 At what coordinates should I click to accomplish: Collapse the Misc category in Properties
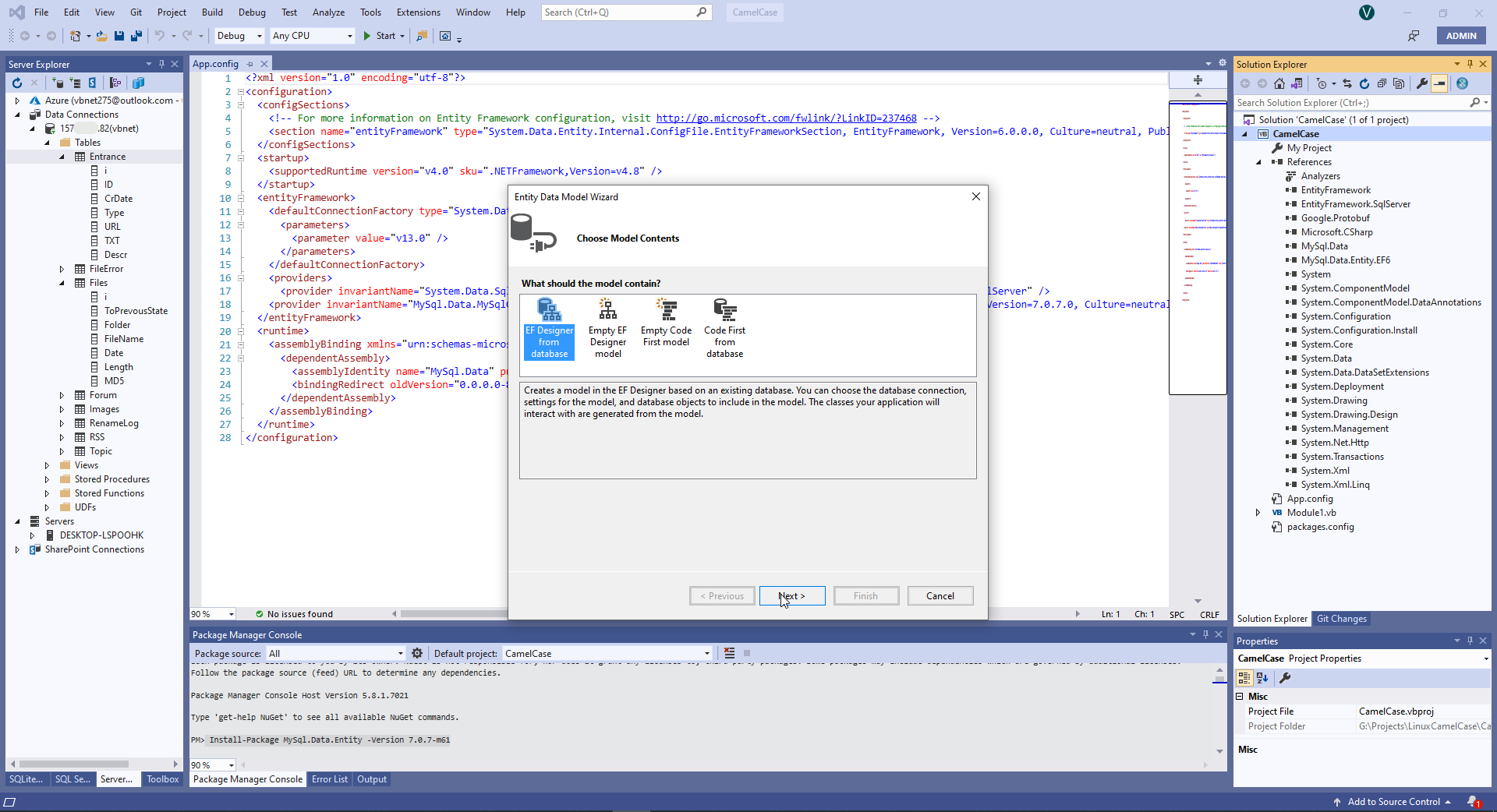click(x=1240, y=697)
